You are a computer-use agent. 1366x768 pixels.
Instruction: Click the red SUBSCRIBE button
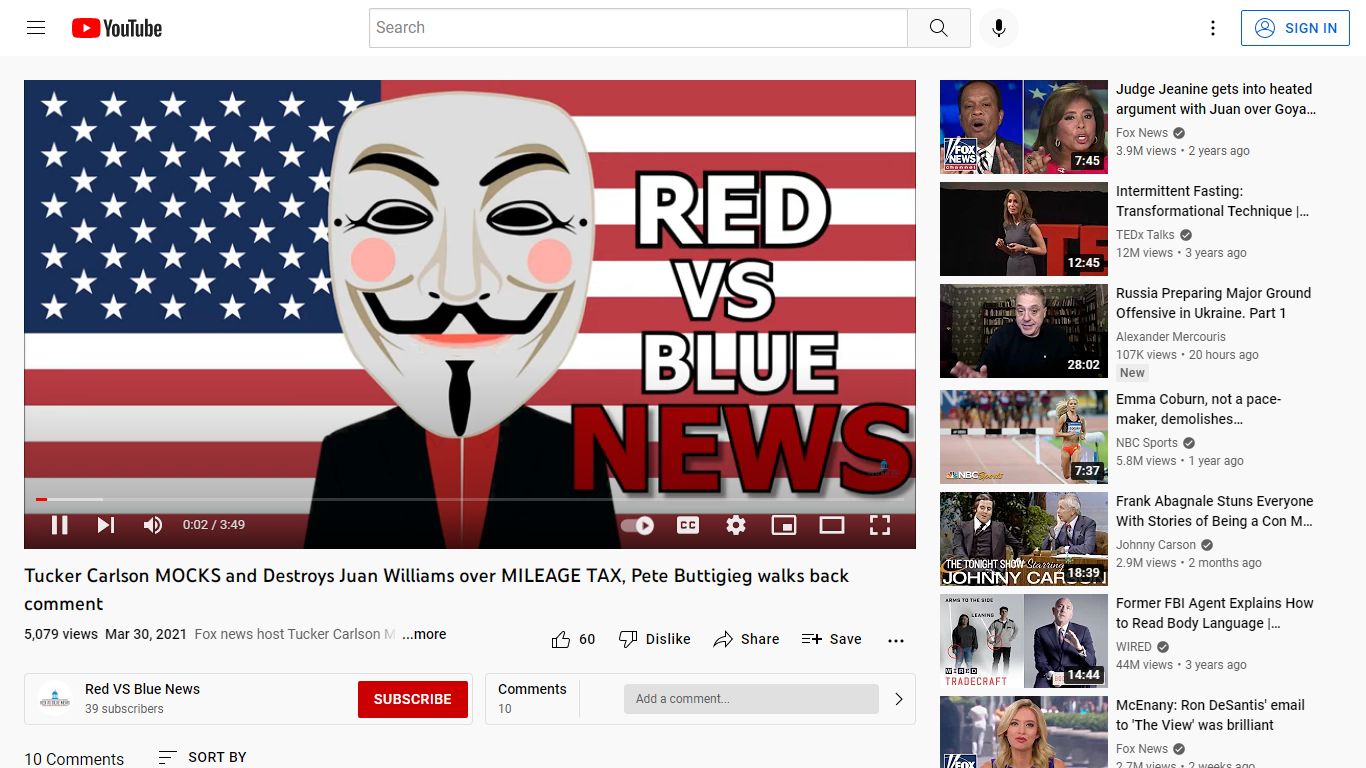click(x=412, y=699)
